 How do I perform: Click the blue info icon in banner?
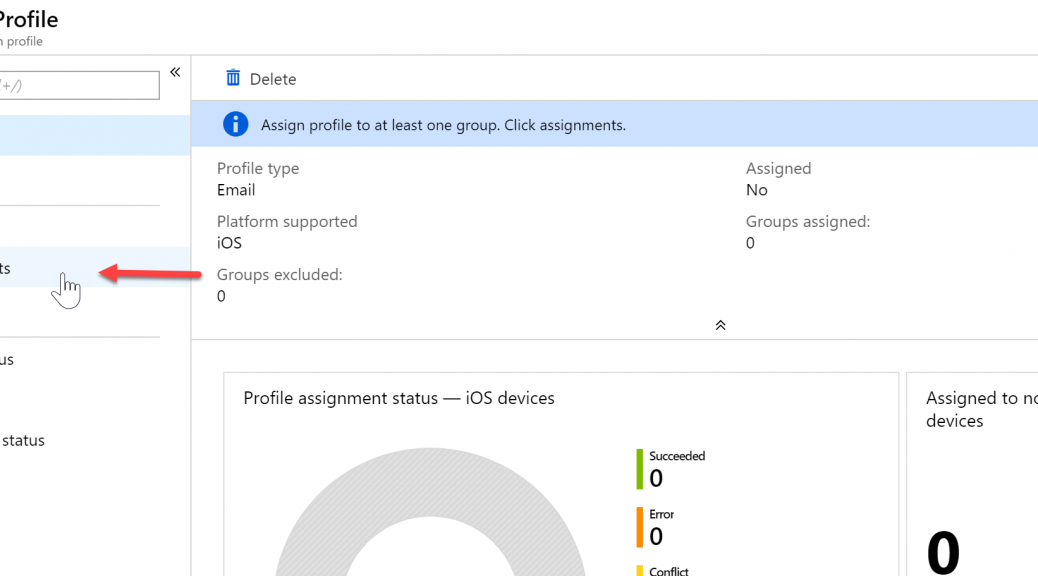235,124
